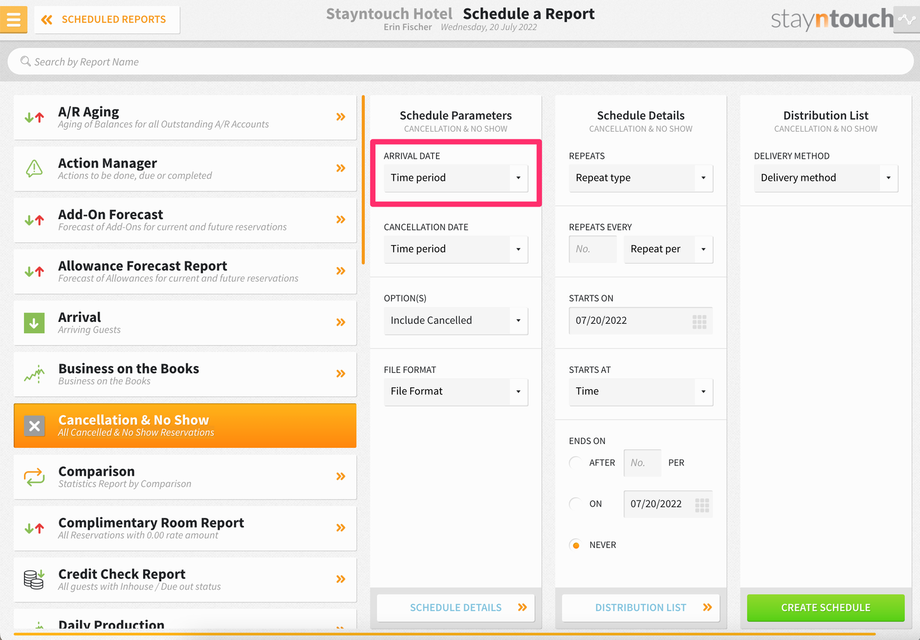Click the activity pulse icon top right
This screenshot has height=640, width=920.
907,19
